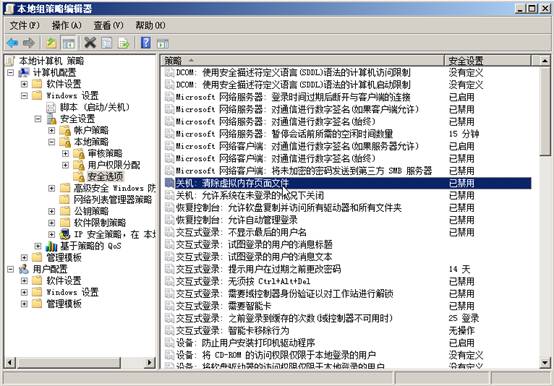Viewport: 554px width, 386px height.
Task: Expand the 审核策略 node
Action: pos(65,154)
